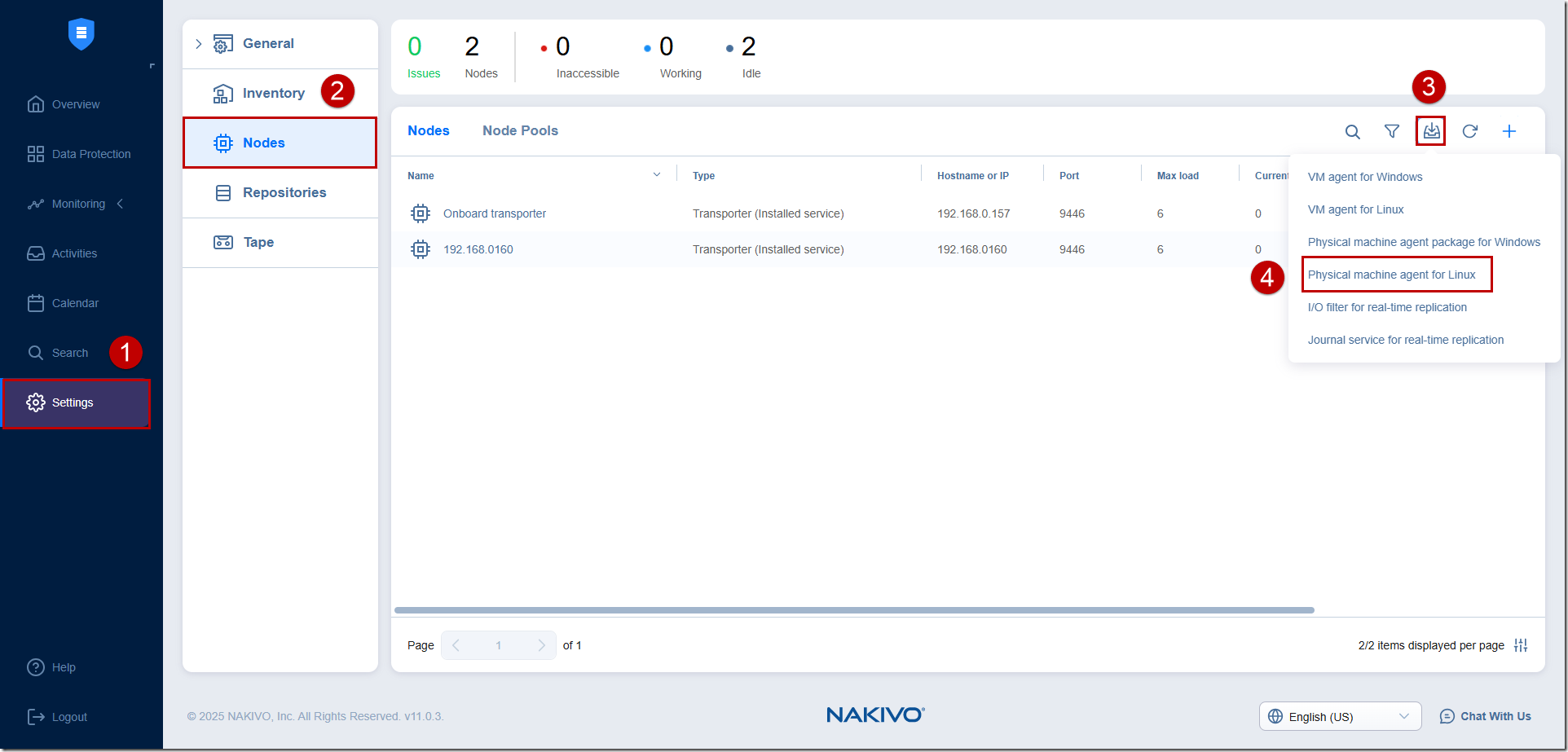Click the Port column header
Image resolution: width=1568 pixels, height=752 pixels.
pos(1069,176)
